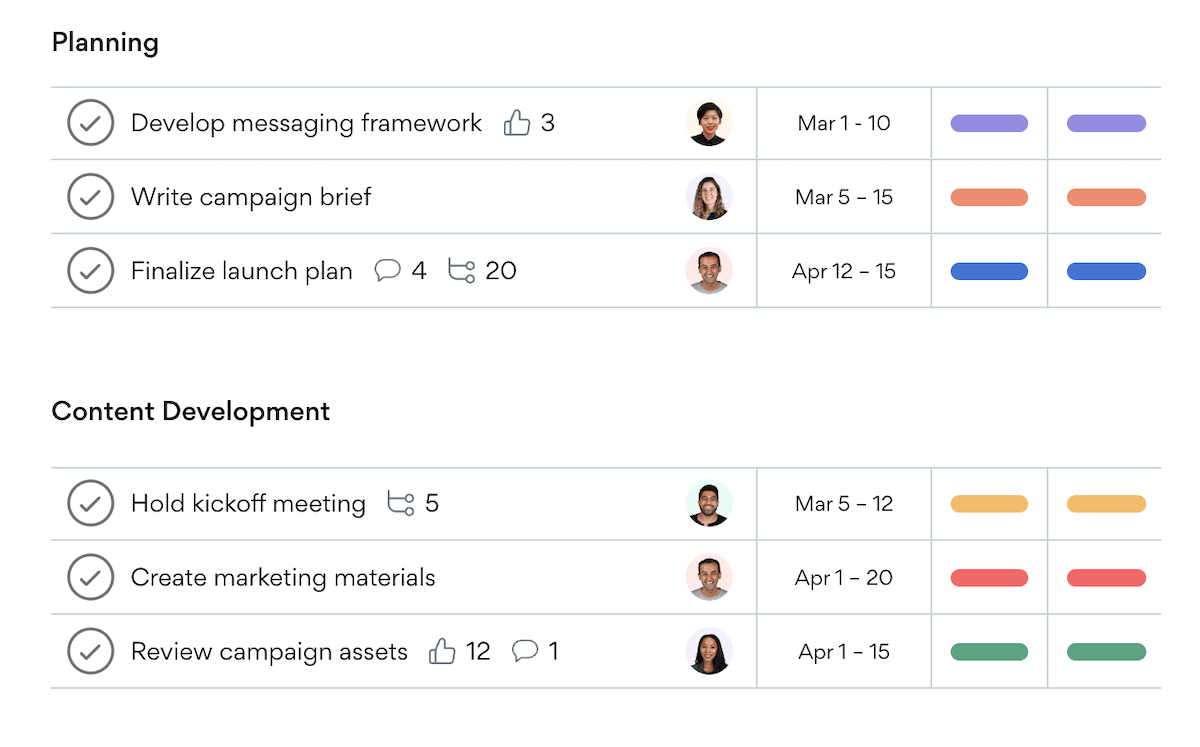Viewport: 1200px width, 747px height.
Task: Mark Create marketing materials task complete
Action: 90,577
